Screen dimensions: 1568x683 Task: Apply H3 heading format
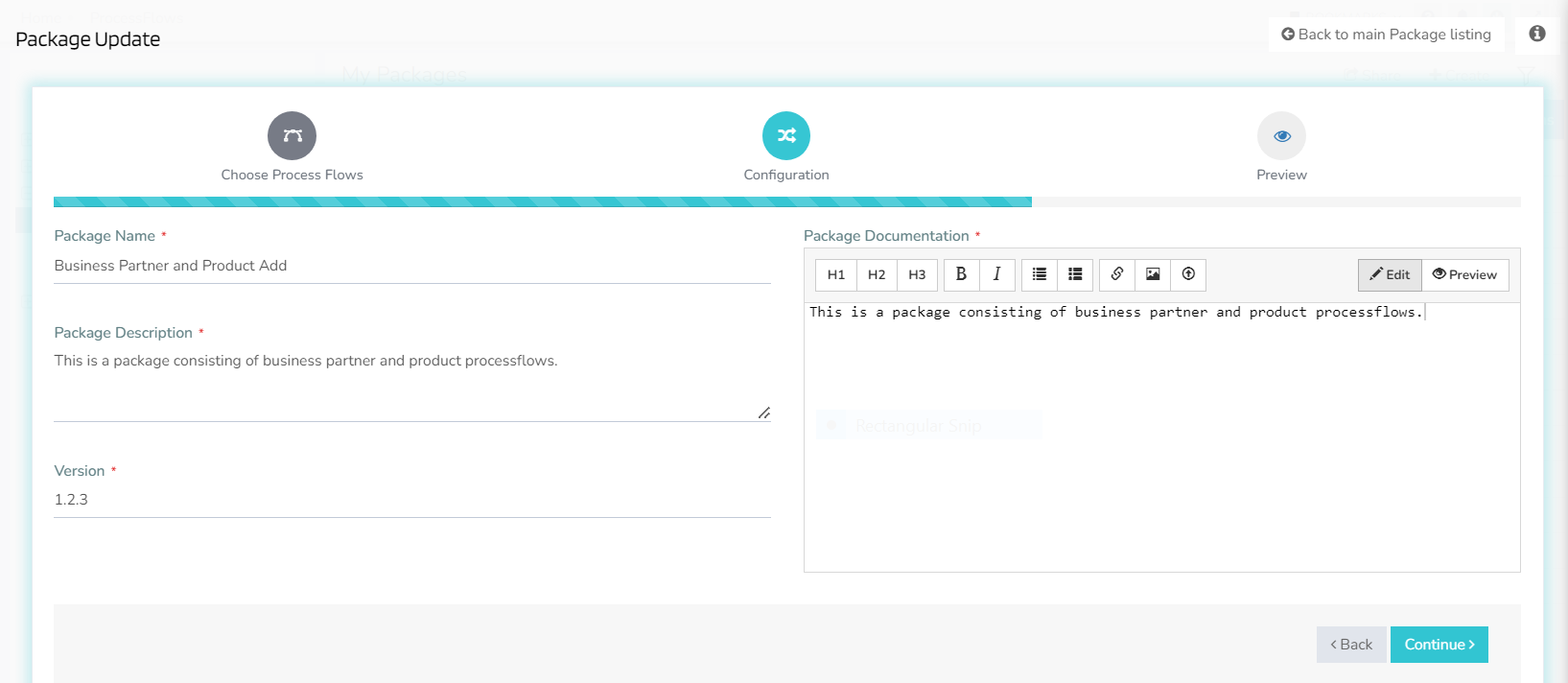(x=917, y=274)
